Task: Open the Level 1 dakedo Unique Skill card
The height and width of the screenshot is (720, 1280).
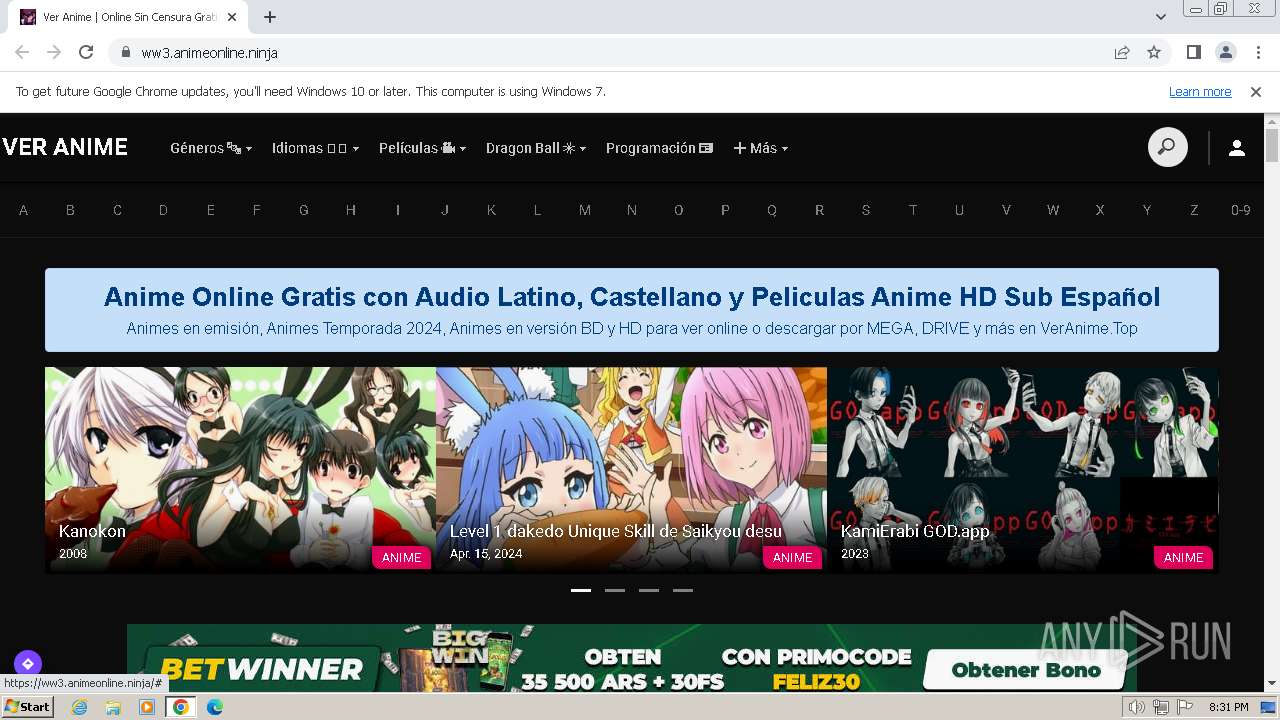Action: coord(631,470)
